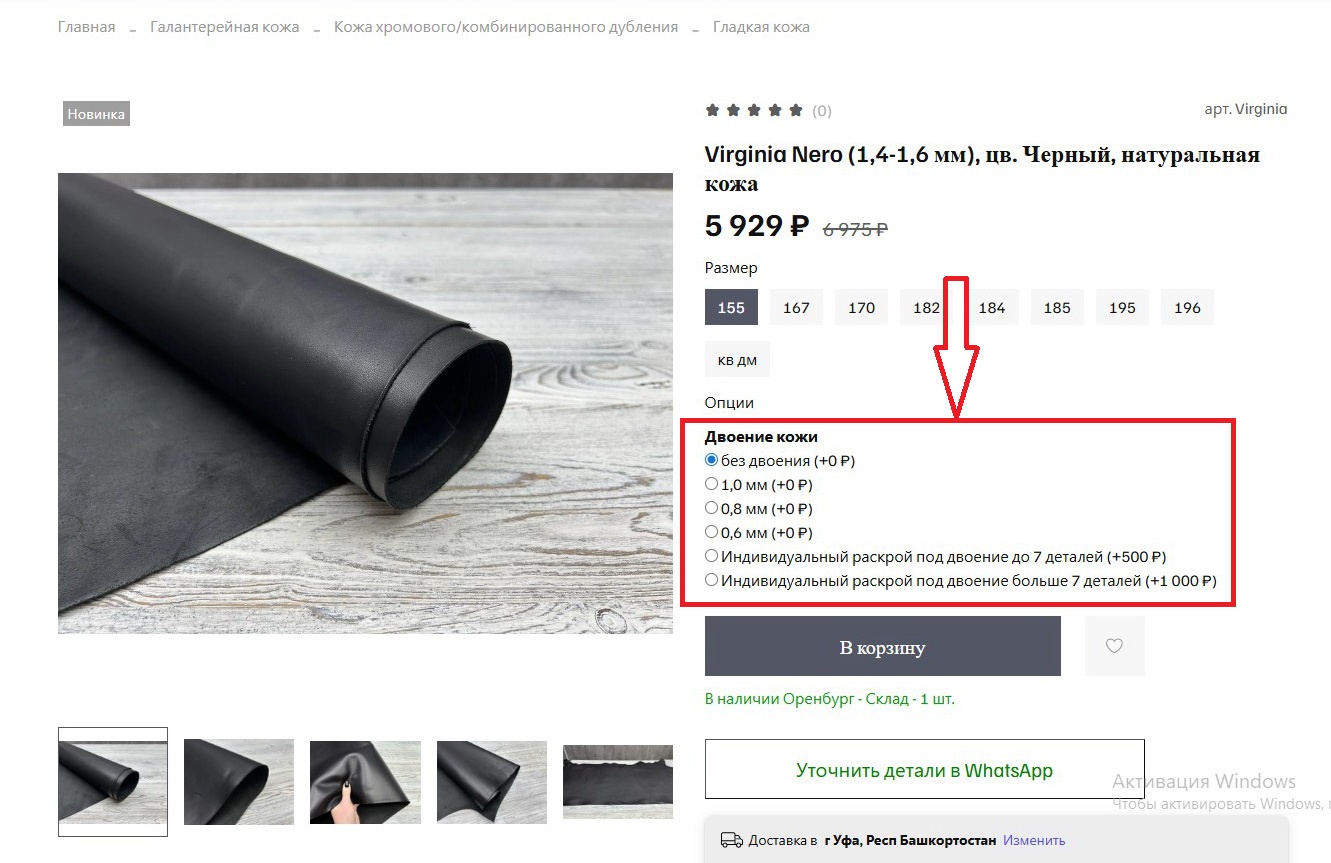Choose size 185
This screenshot has height=863, width=1331.
1057,308
